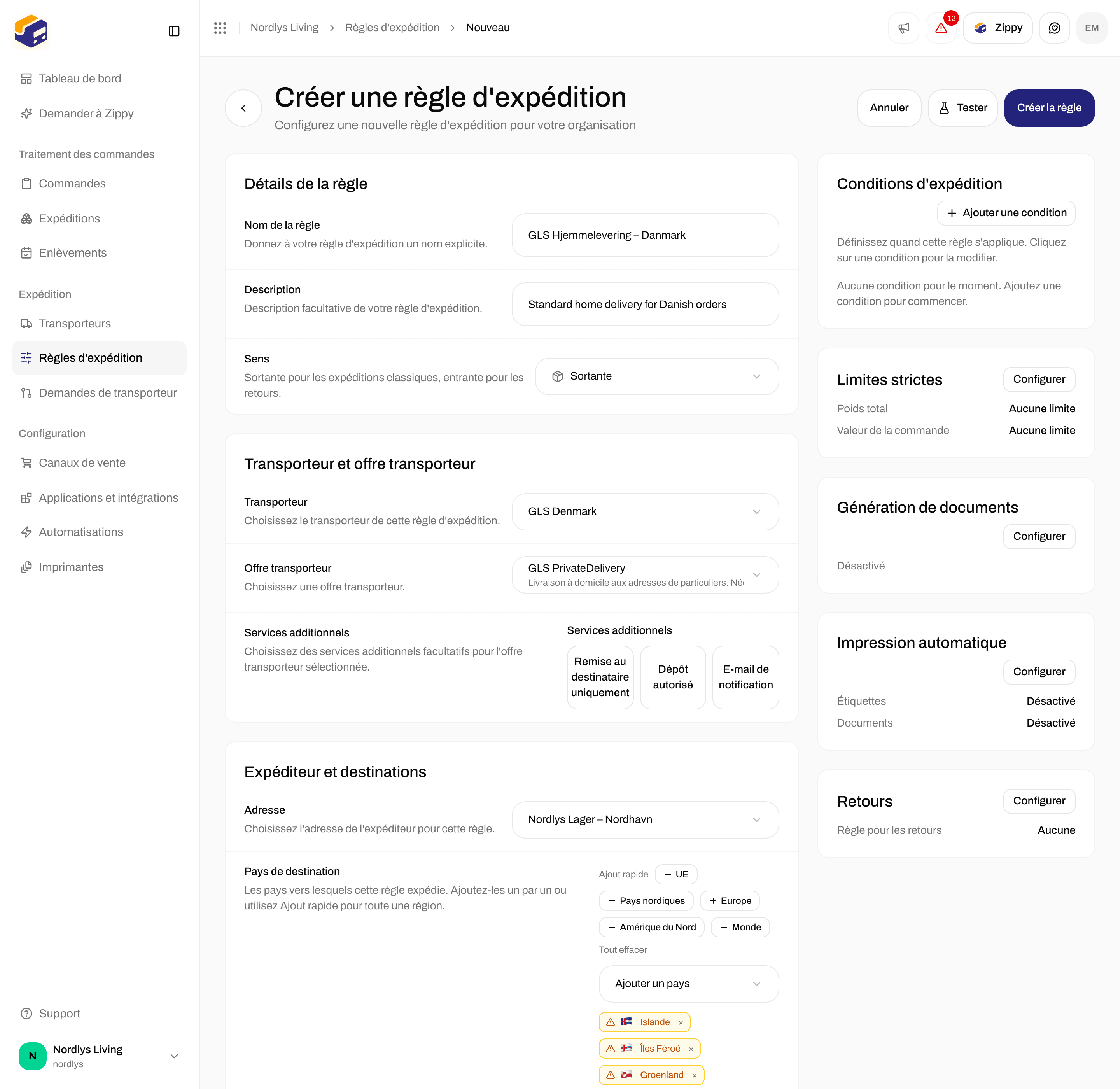
Task: Click Ajouter une condition button
Action: 1006,213
